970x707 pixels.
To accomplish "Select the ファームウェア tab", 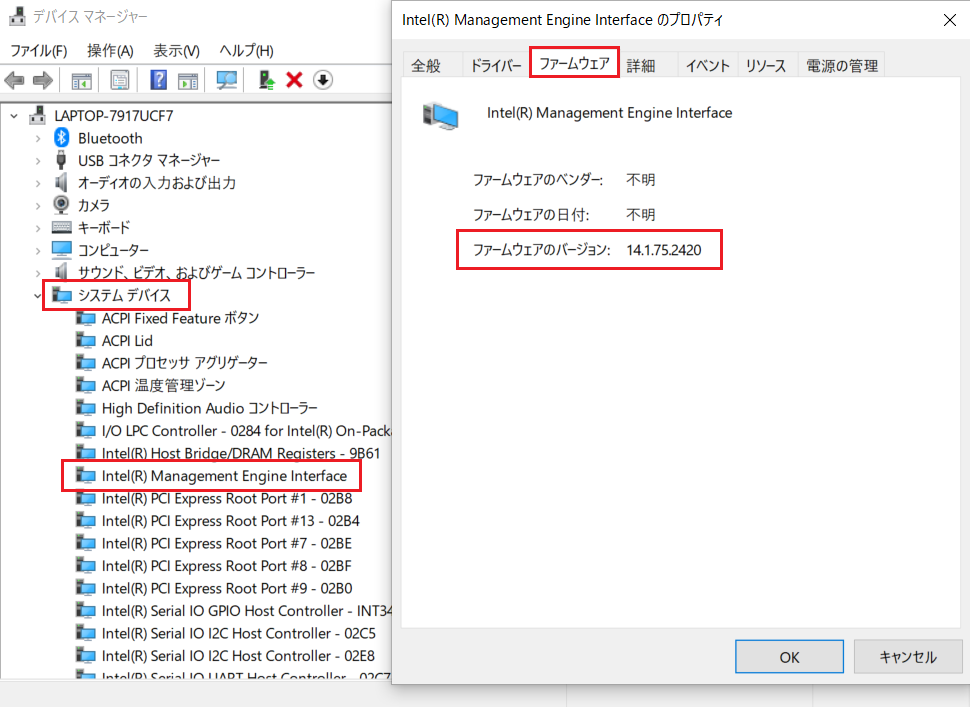I will tap(574, 63).
